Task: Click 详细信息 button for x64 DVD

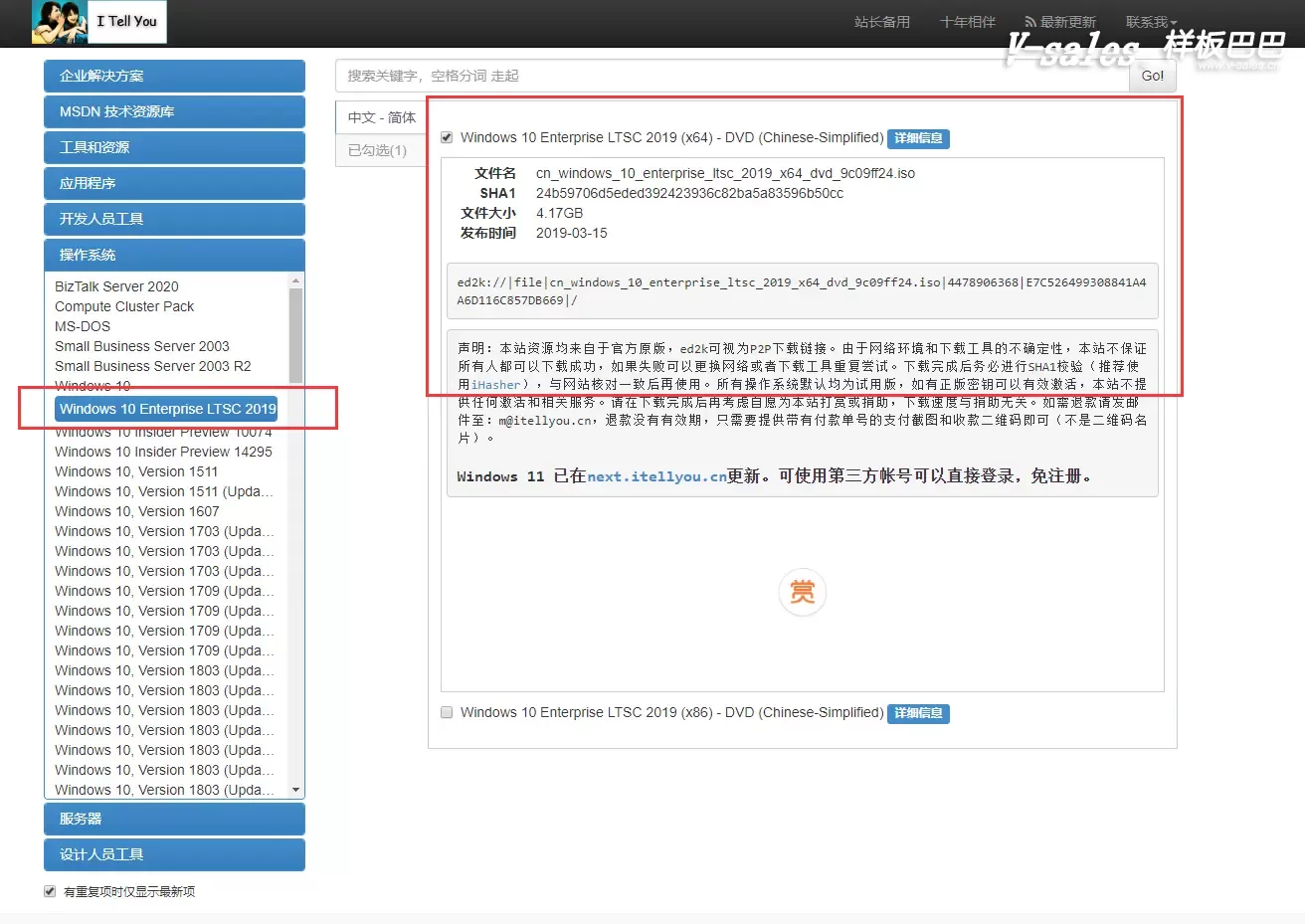Action: click(x=918, y=138)
